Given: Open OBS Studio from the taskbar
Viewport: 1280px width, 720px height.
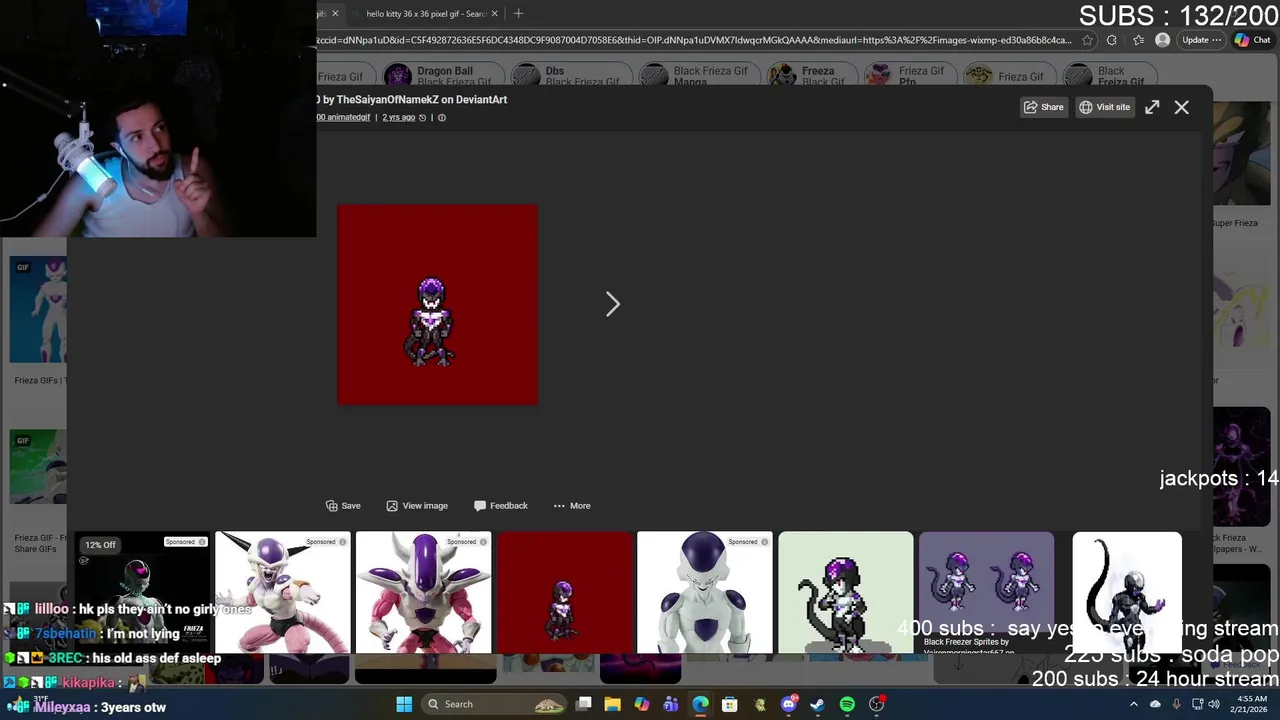Looking at the screenshot, I should click(x=876, y=704).
